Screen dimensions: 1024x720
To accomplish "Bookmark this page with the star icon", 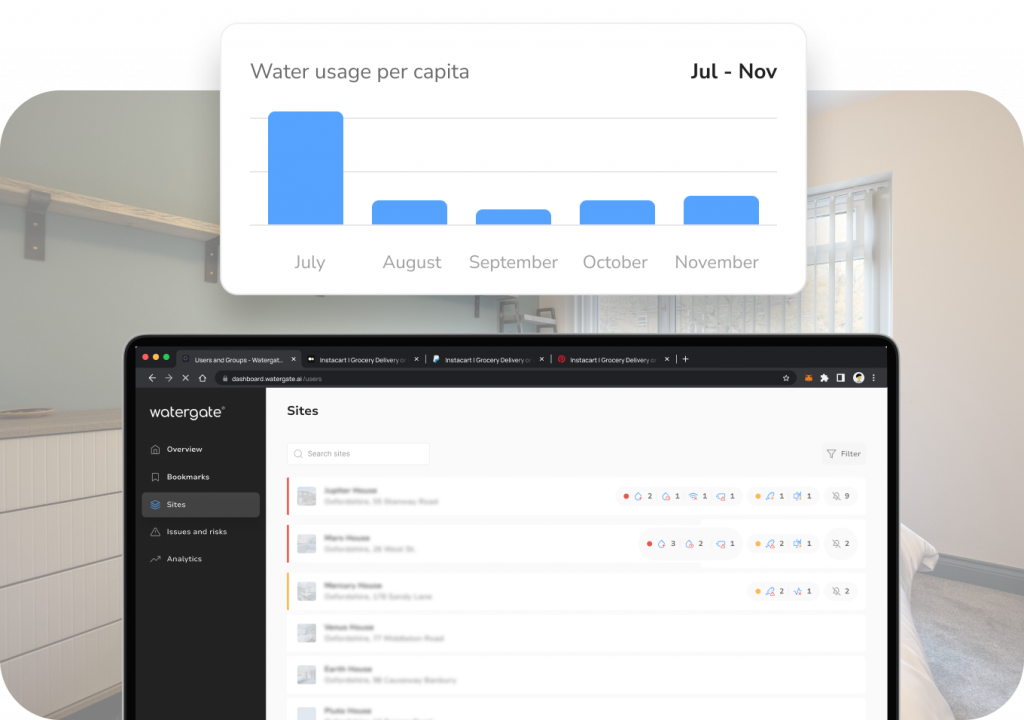I will coord(786,379).
